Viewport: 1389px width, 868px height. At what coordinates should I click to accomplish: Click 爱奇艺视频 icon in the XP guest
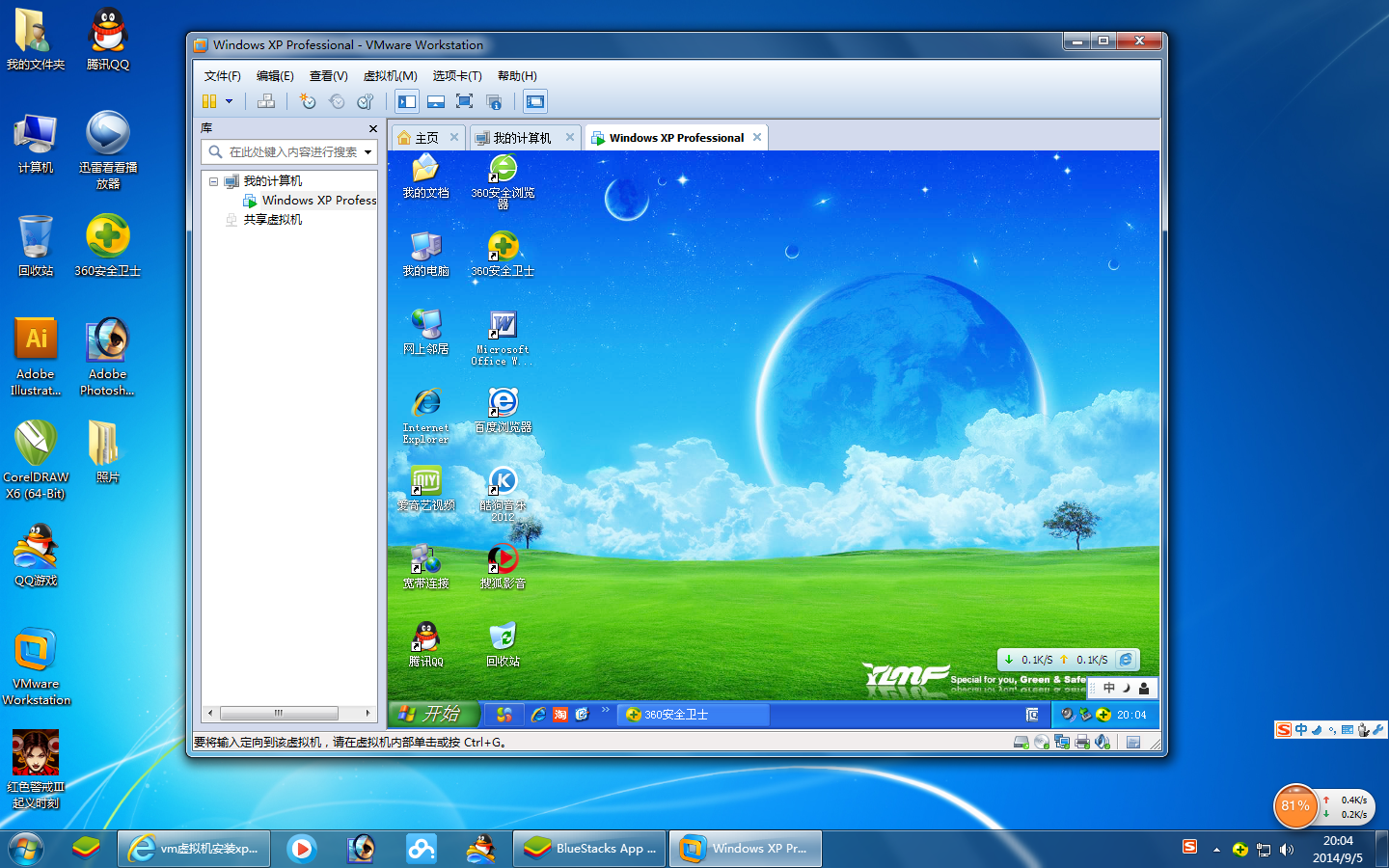425,490
